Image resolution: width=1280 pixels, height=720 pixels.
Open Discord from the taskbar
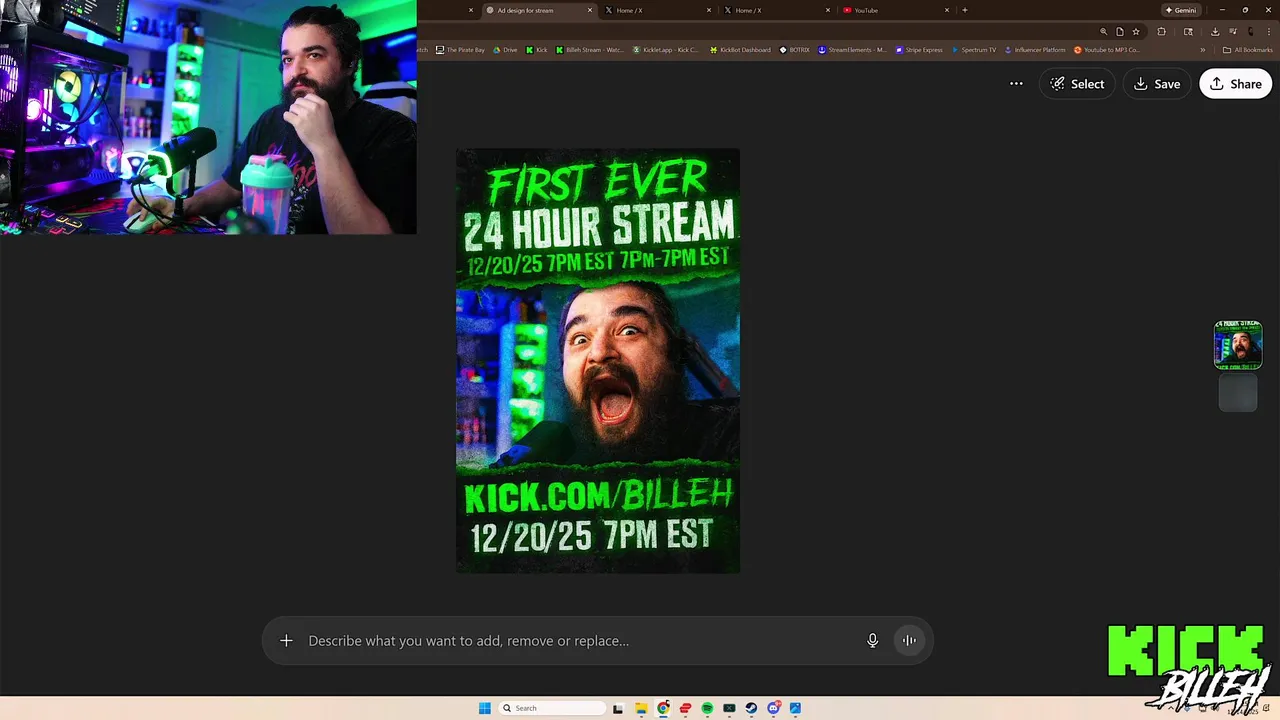point(773,708)
